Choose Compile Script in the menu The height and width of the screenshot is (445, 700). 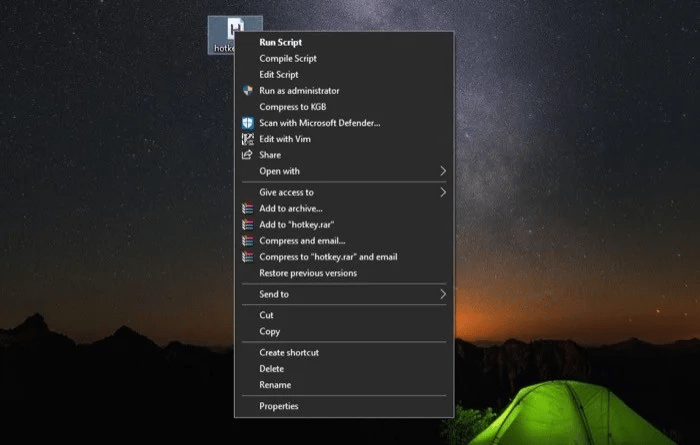287,59
